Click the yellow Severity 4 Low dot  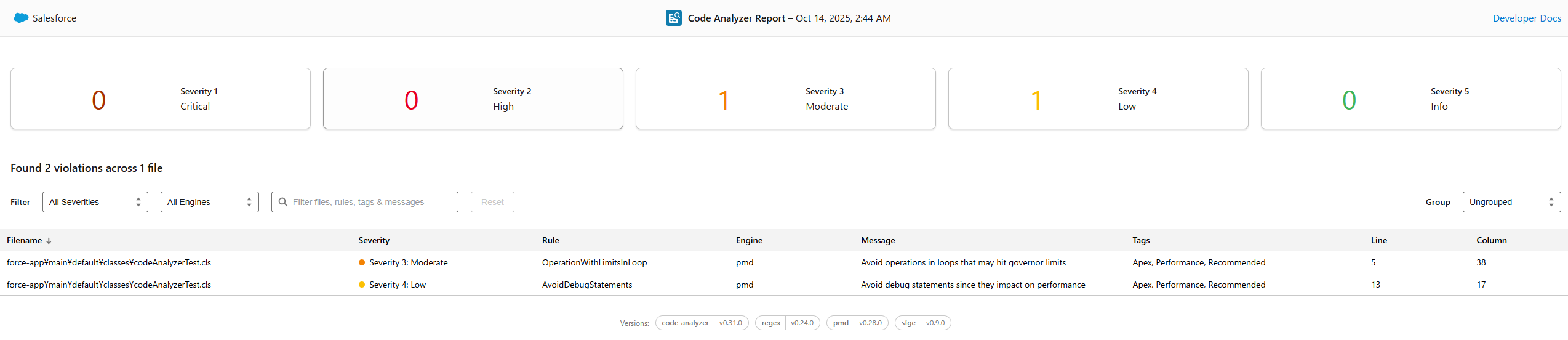coord(362,285)
